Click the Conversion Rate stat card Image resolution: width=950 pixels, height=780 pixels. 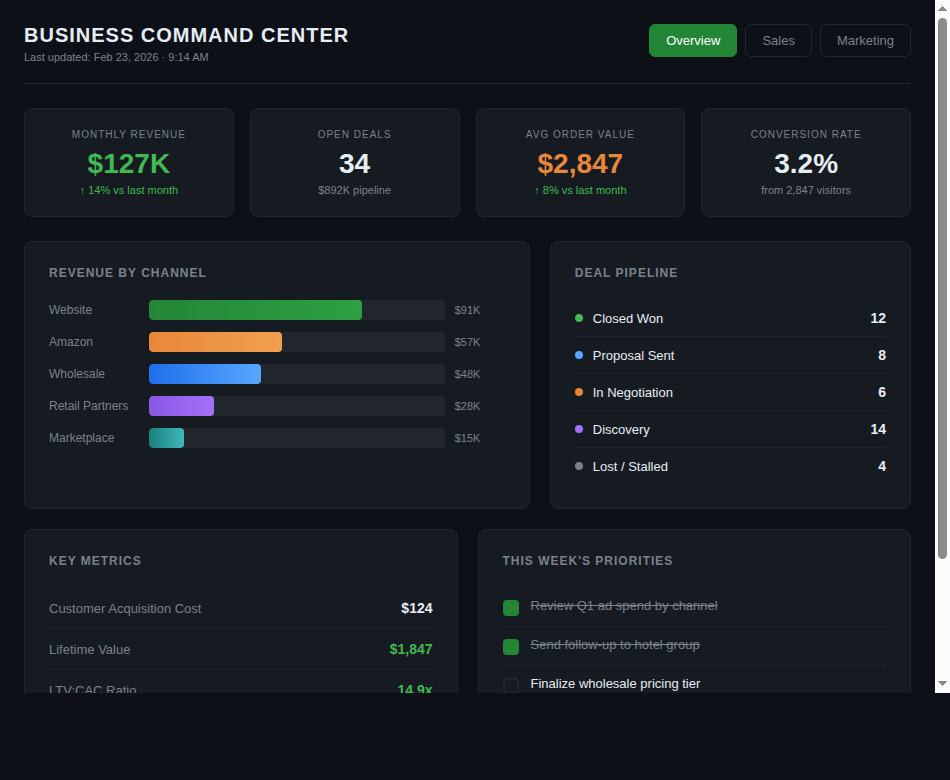click(805, 162)
